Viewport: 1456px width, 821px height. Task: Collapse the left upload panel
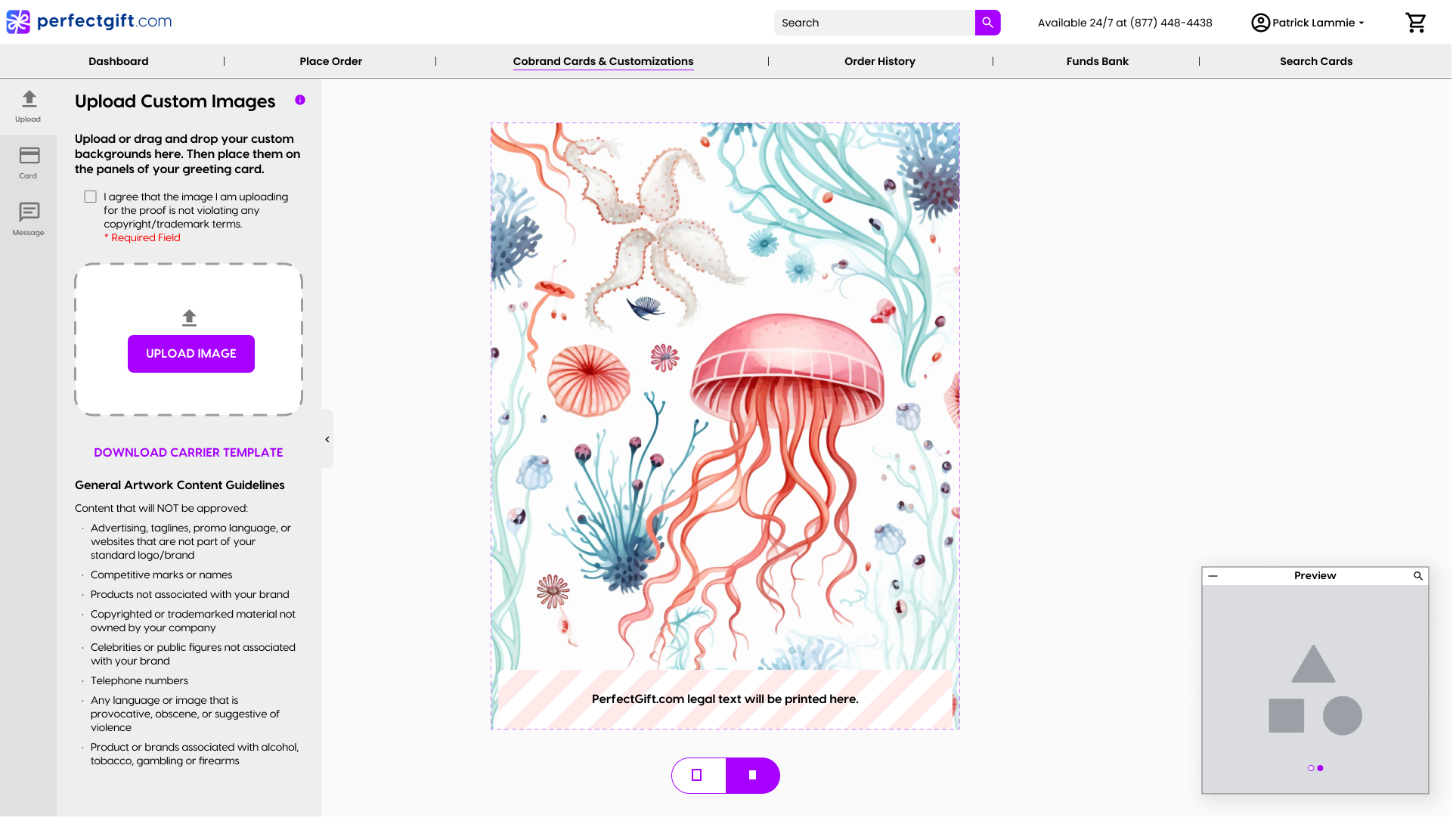[327, 439]
